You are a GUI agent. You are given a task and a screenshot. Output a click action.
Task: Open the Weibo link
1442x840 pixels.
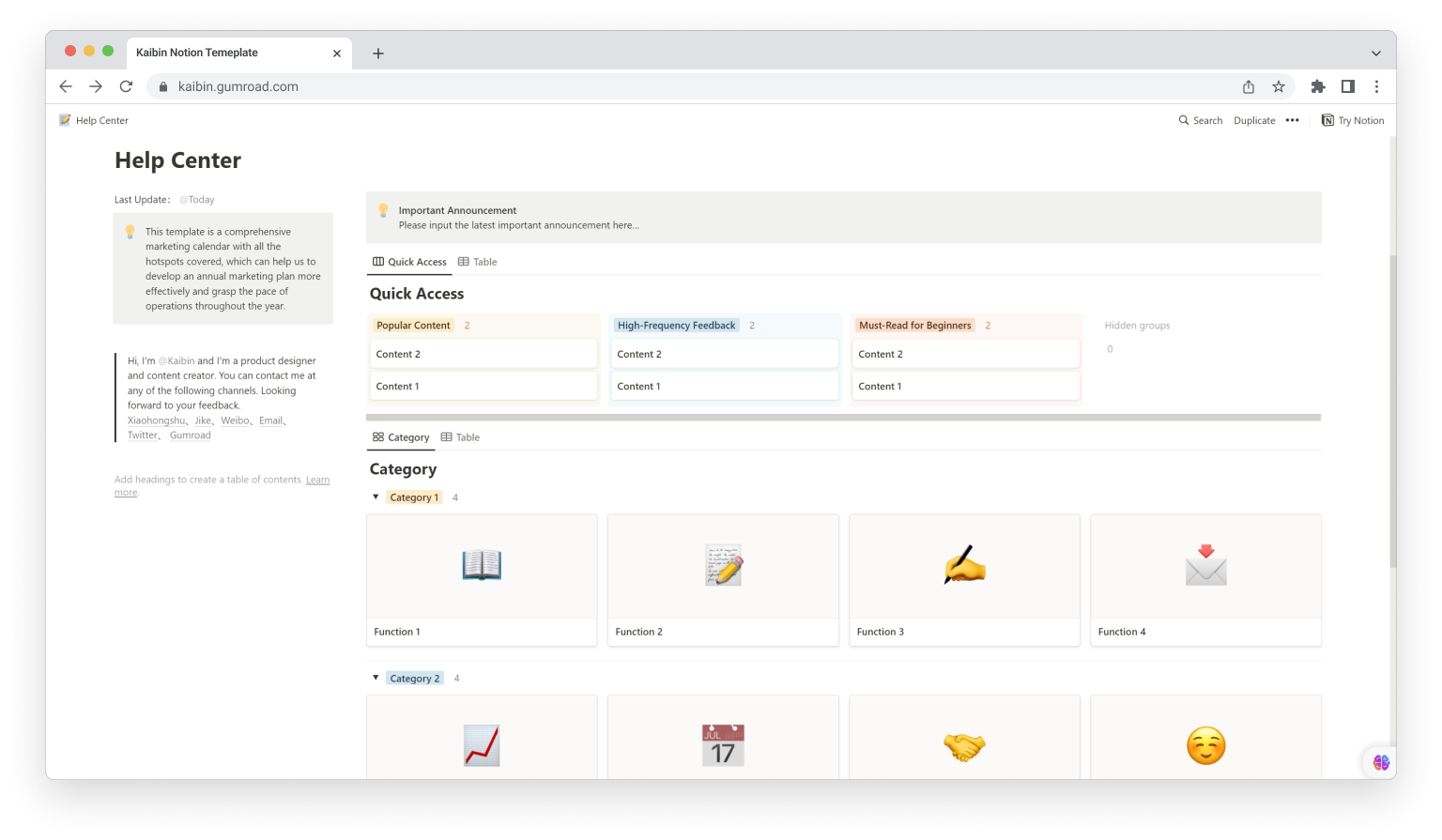235,420
